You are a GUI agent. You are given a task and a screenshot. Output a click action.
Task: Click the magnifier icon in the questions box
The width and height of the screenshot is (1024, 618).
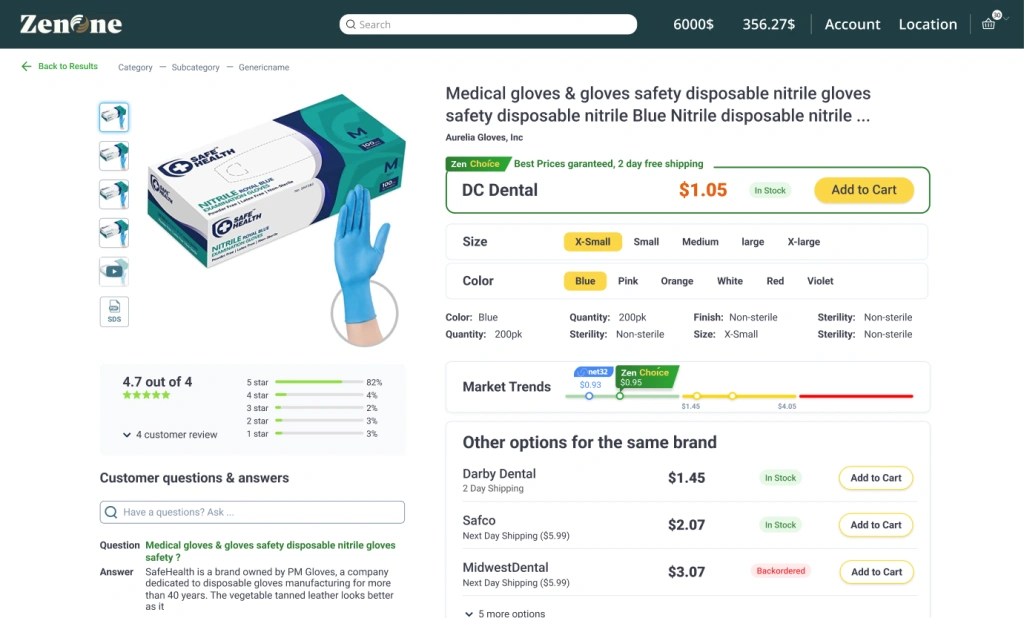pyautogui.click(x=111, y=512)
